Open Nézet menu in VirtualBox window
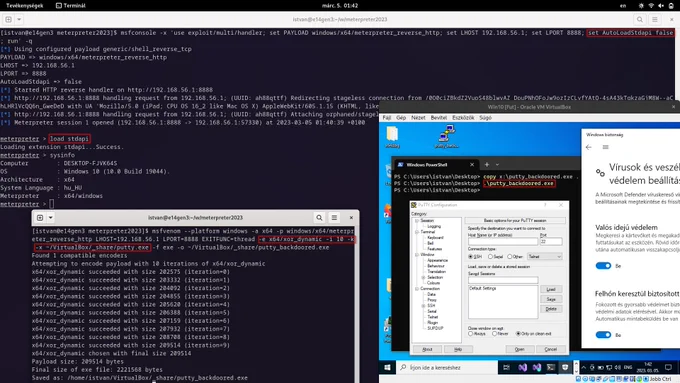 pyautogui.click(x=418, y=118)
